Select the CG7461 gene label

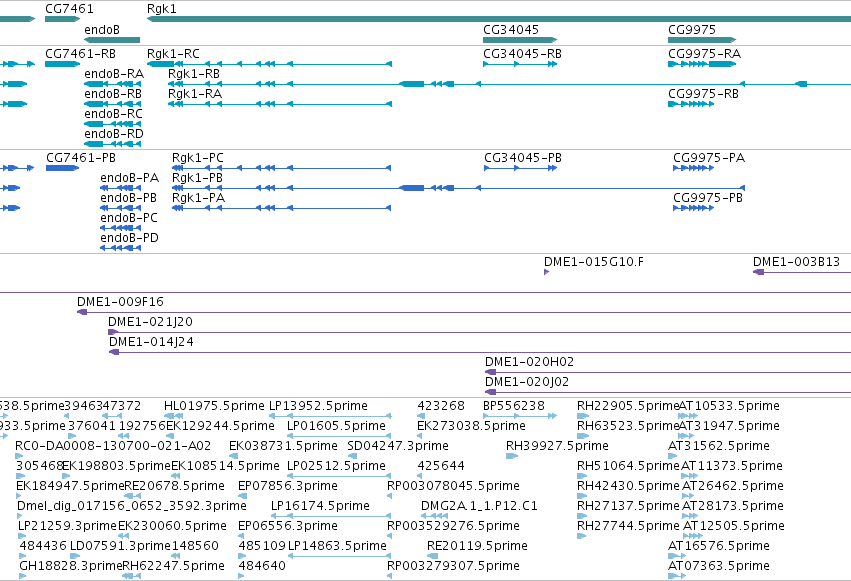pyautogui.click(x=69, y=9)
